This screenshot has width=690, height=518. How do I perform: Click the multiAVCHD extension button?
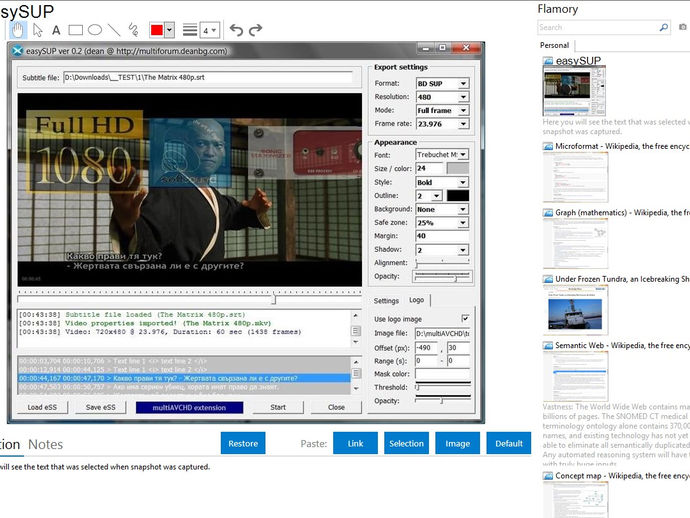pyautogui.click(x=189, y=408)
